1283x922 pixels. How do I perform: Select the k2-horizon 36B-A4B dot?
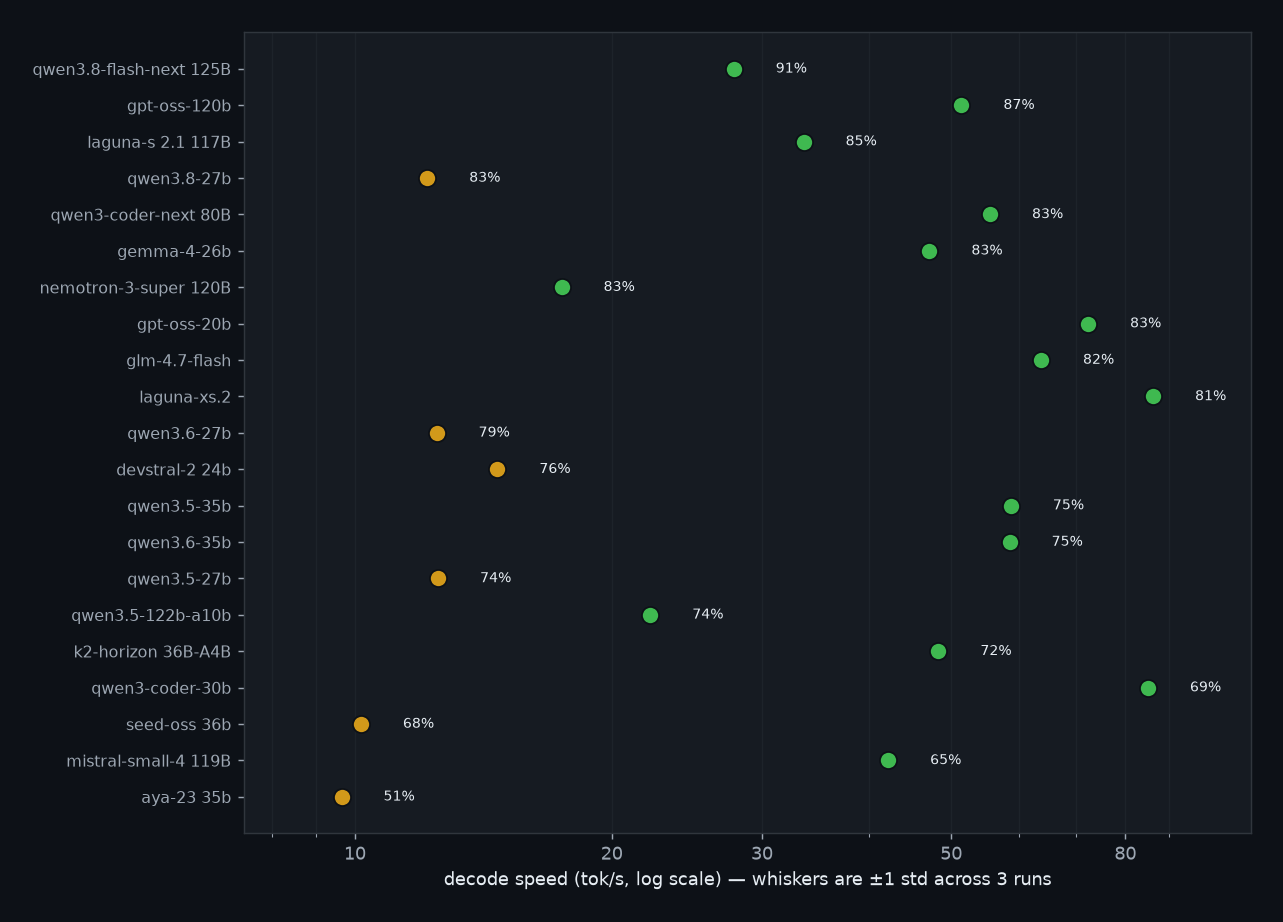(x=938, y=651)
